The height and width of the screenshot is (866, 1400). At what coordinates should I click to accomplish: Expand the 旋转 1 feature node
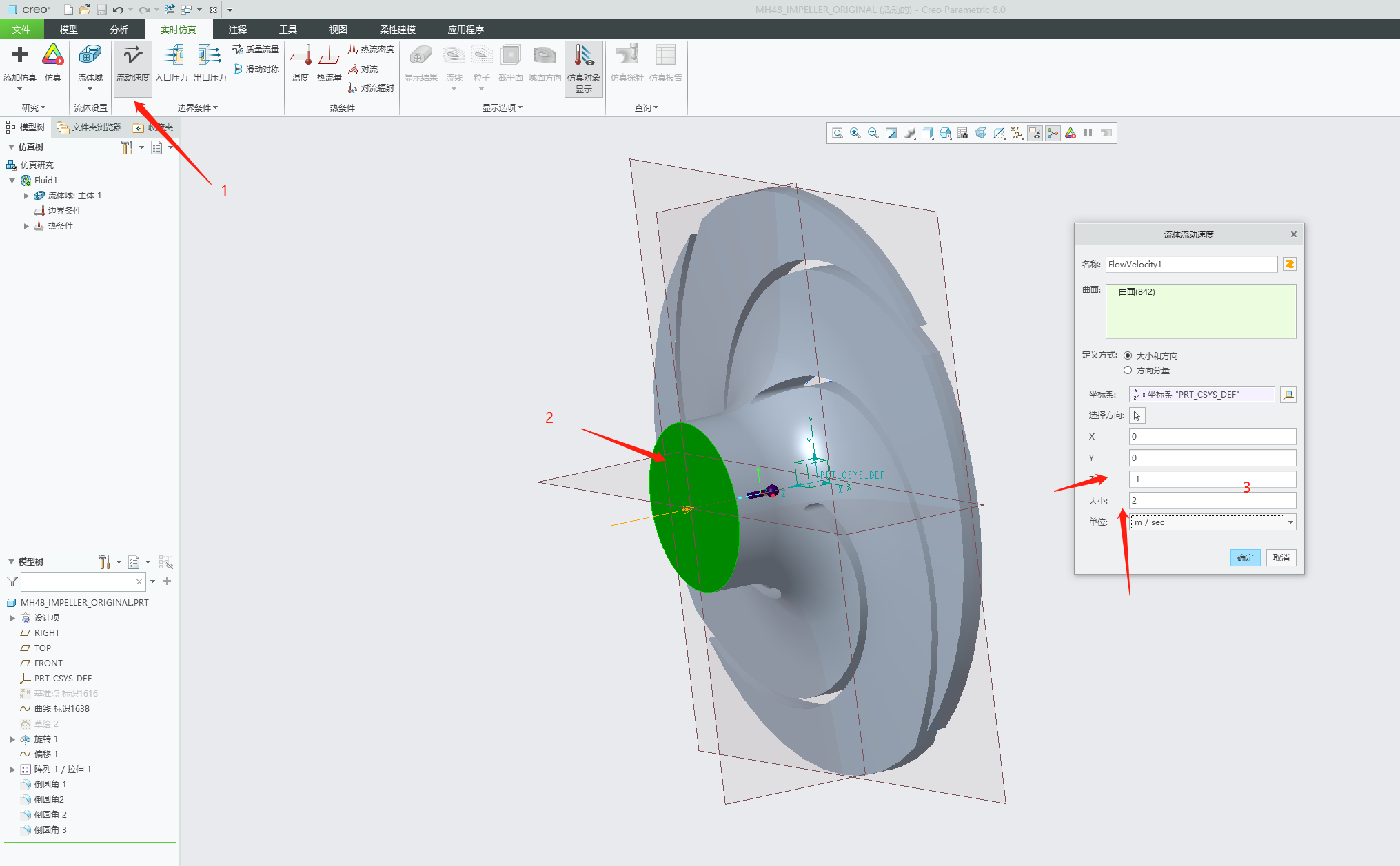pyautogui.click(x=12, y=739)
